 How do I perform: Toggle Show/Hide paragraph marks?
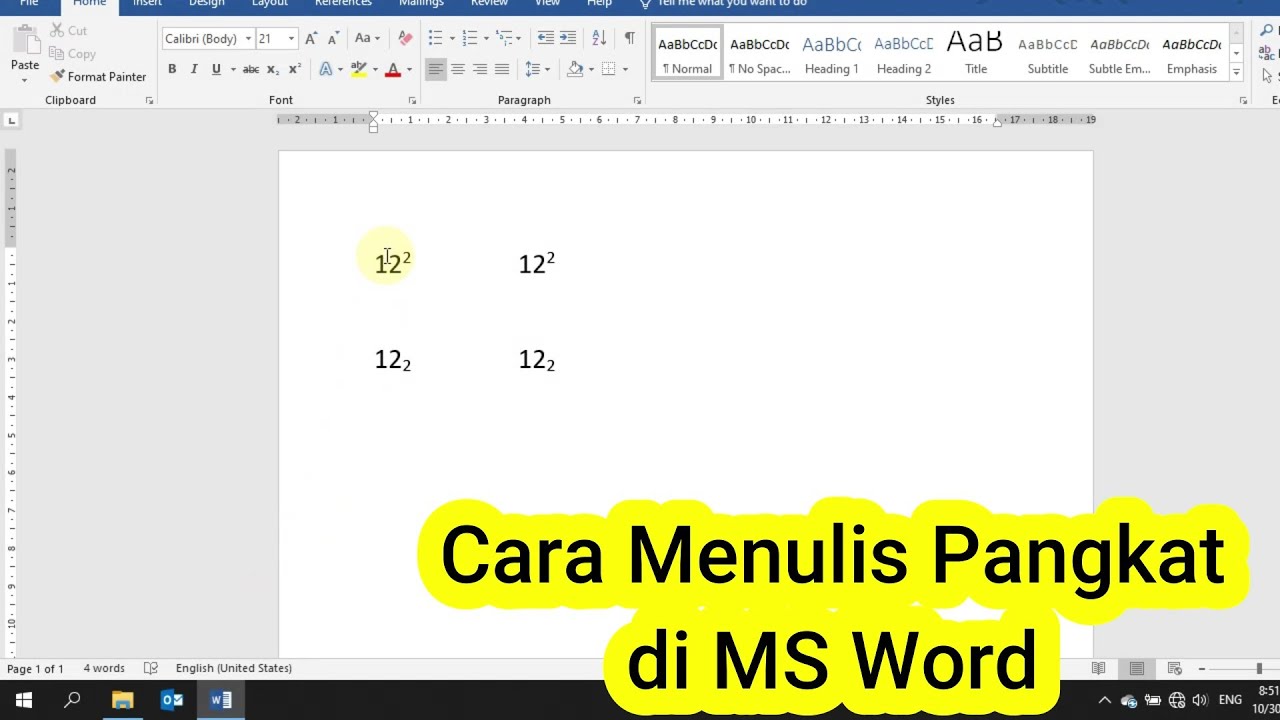pos(629,38)
